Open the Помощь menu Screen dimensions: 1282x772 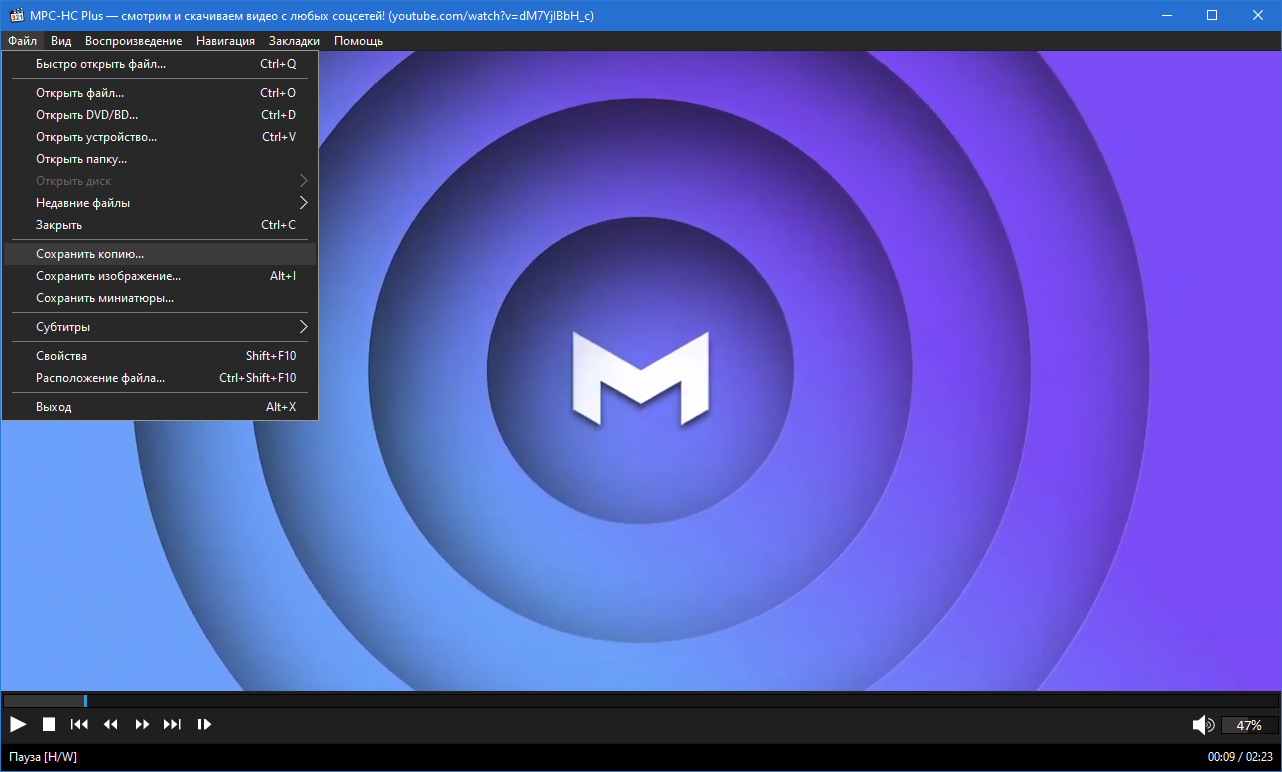pos(358,41)
